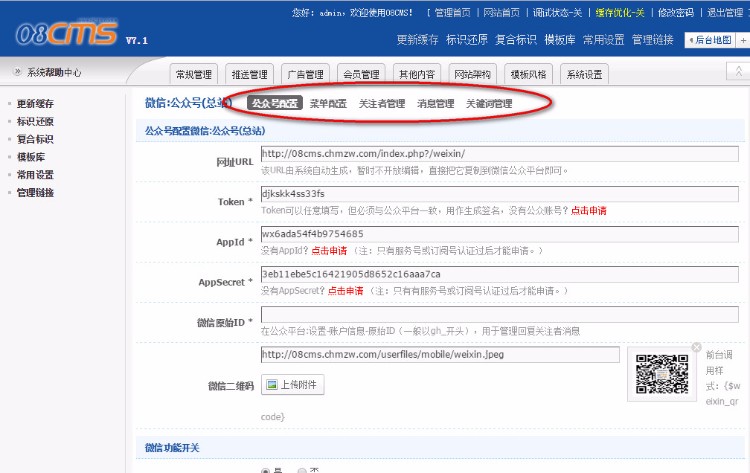Expand the 系统帮助中心 arrow icon
This screenshot has width=750, height=473.
point(18,72)
